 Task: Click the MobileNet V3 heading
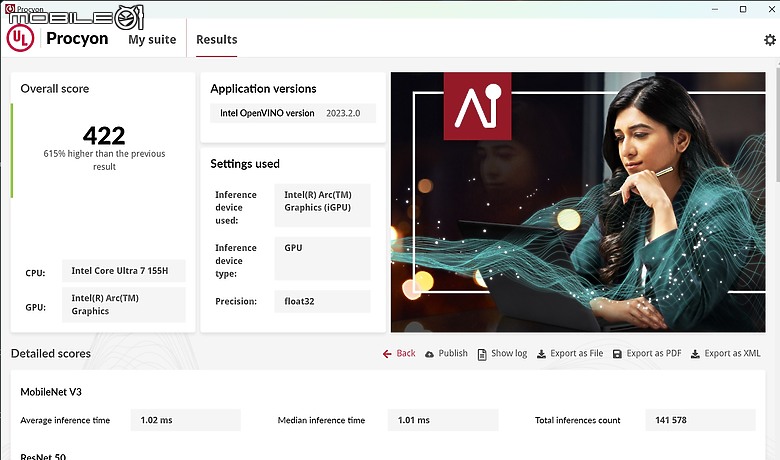(51, 392)
